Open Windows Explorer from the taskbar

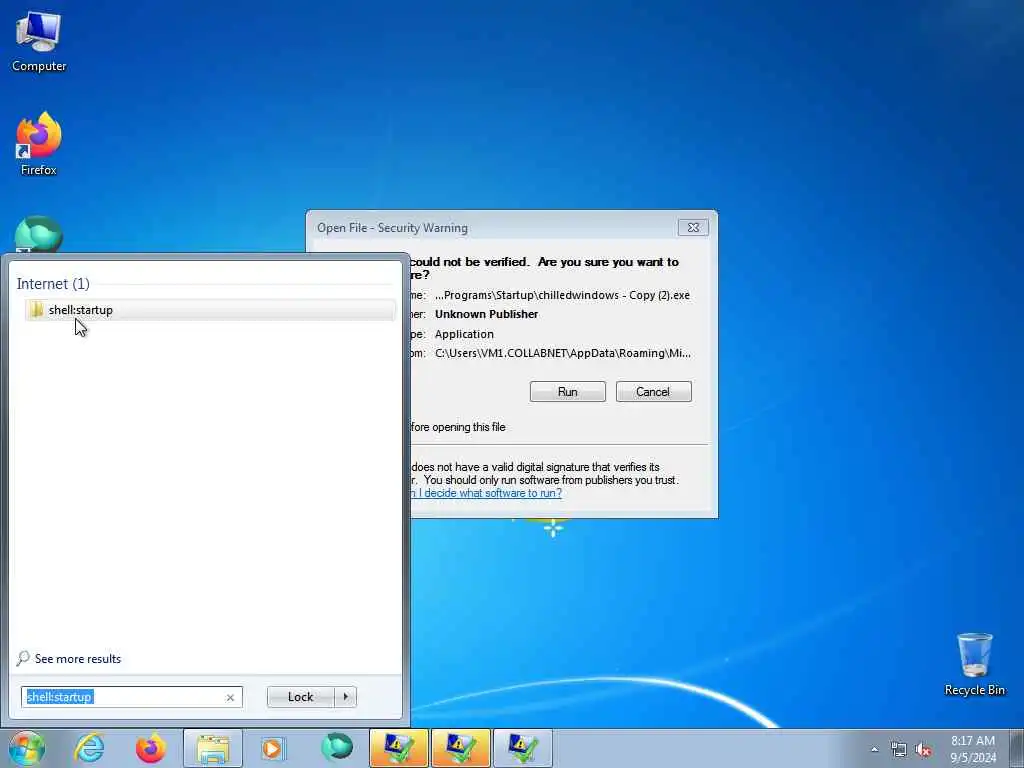point(213,748)
